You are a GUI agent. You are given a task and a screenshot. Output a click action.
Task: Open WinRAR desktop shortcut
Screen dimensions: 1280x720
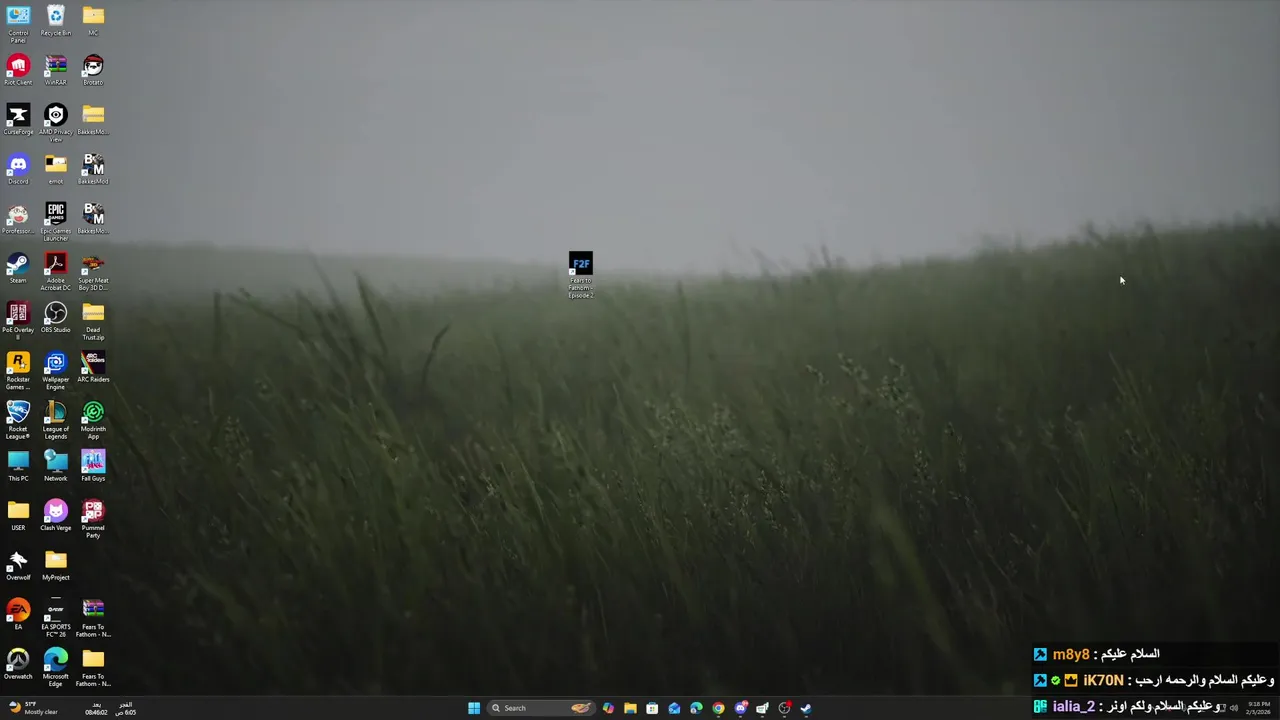55,70
